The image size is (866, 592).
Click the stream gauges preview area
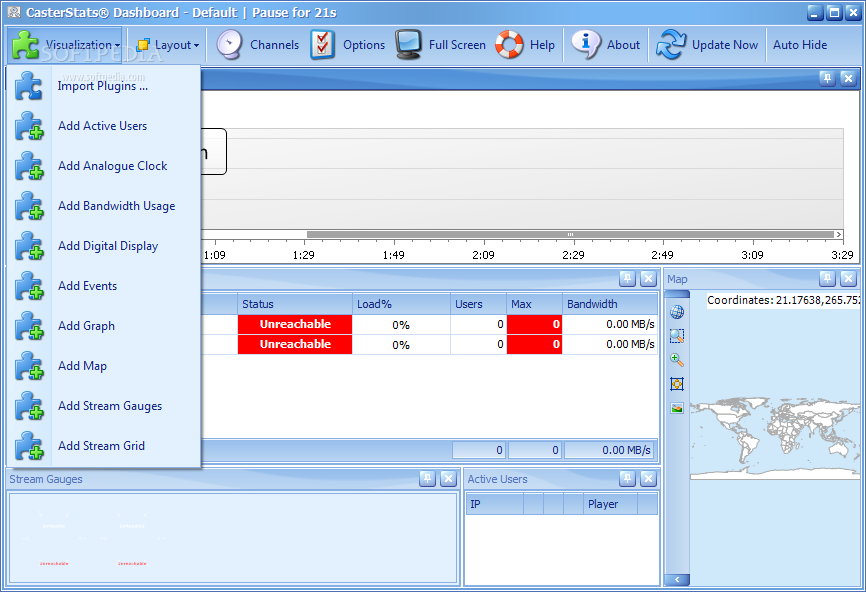pos(234,538)
